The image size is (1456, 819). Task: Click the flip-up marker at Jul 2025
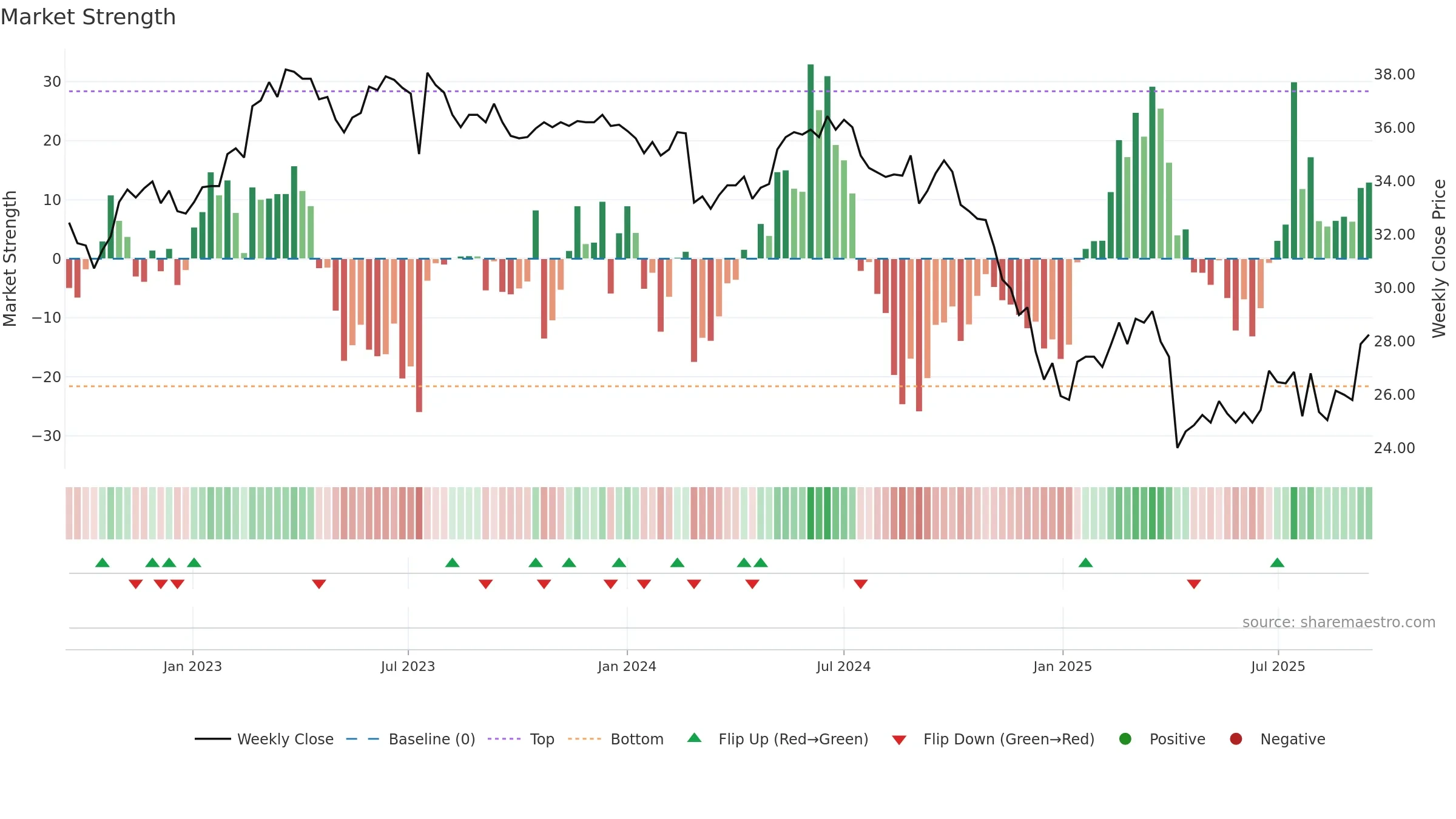point(1277,562)
